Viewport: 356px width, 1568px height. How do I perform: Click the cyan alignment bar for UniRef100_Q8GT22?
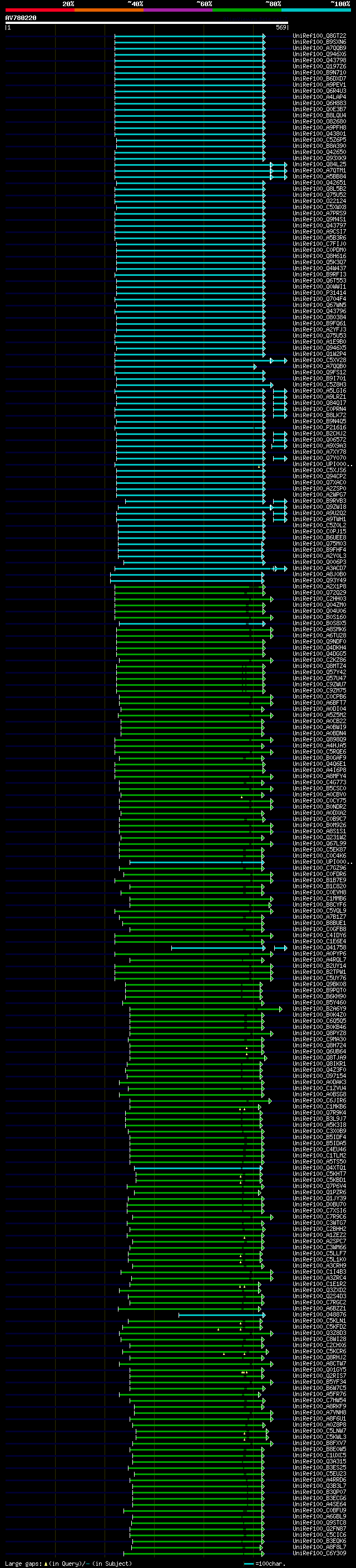[190, 36]
